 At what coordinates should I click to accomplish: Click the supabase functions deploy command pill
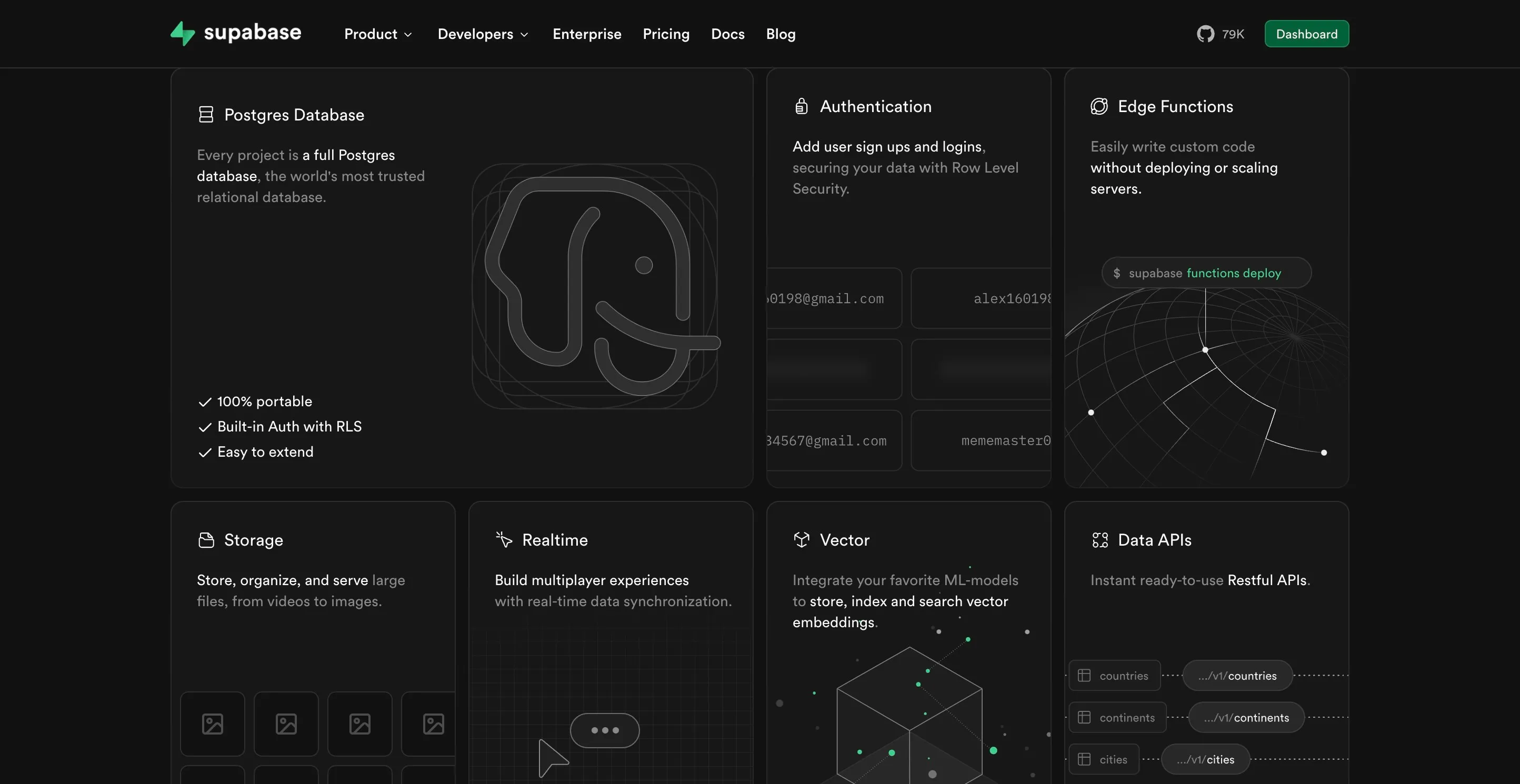(1206, 273)
